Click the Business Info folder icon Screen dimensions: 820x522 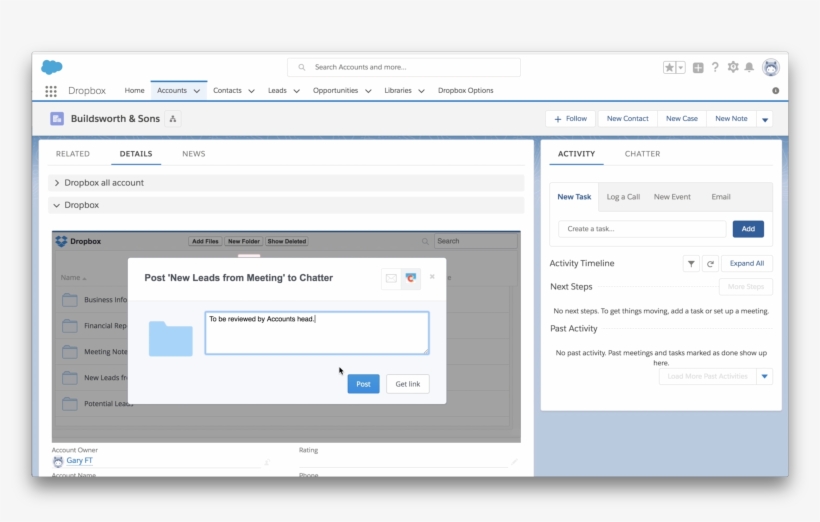pos(70,300)
